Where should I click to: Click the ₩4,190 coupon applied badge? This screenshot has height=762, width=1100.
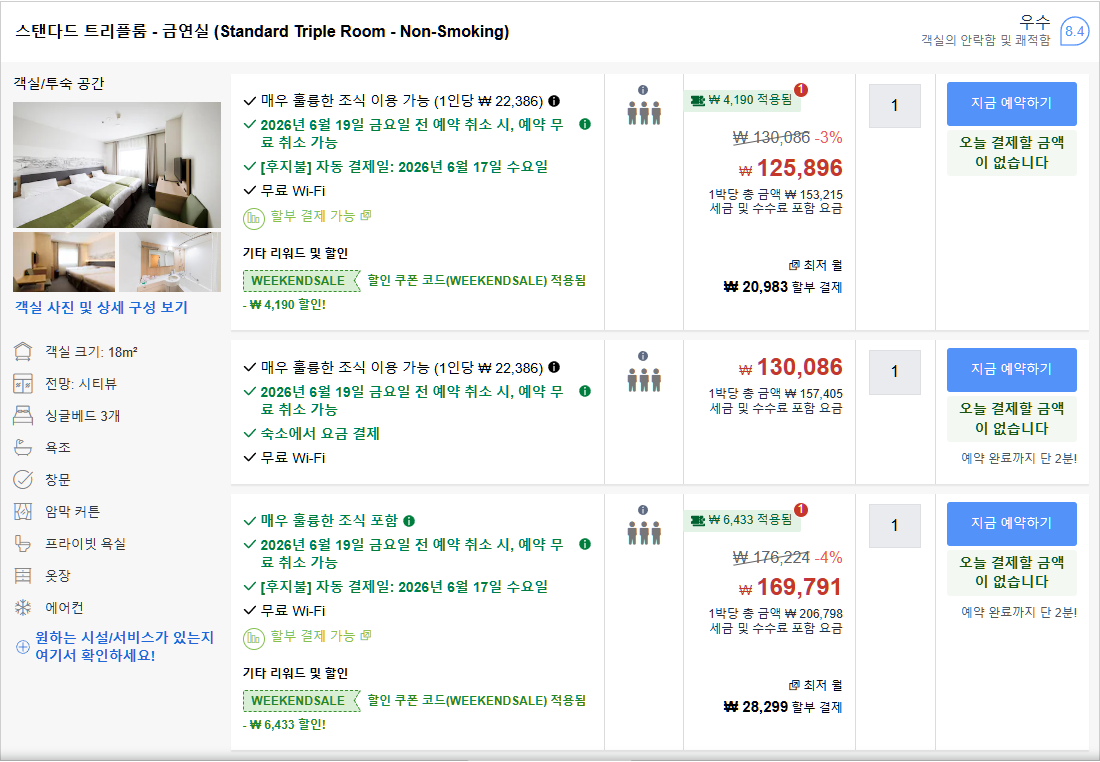pos(742,100)
